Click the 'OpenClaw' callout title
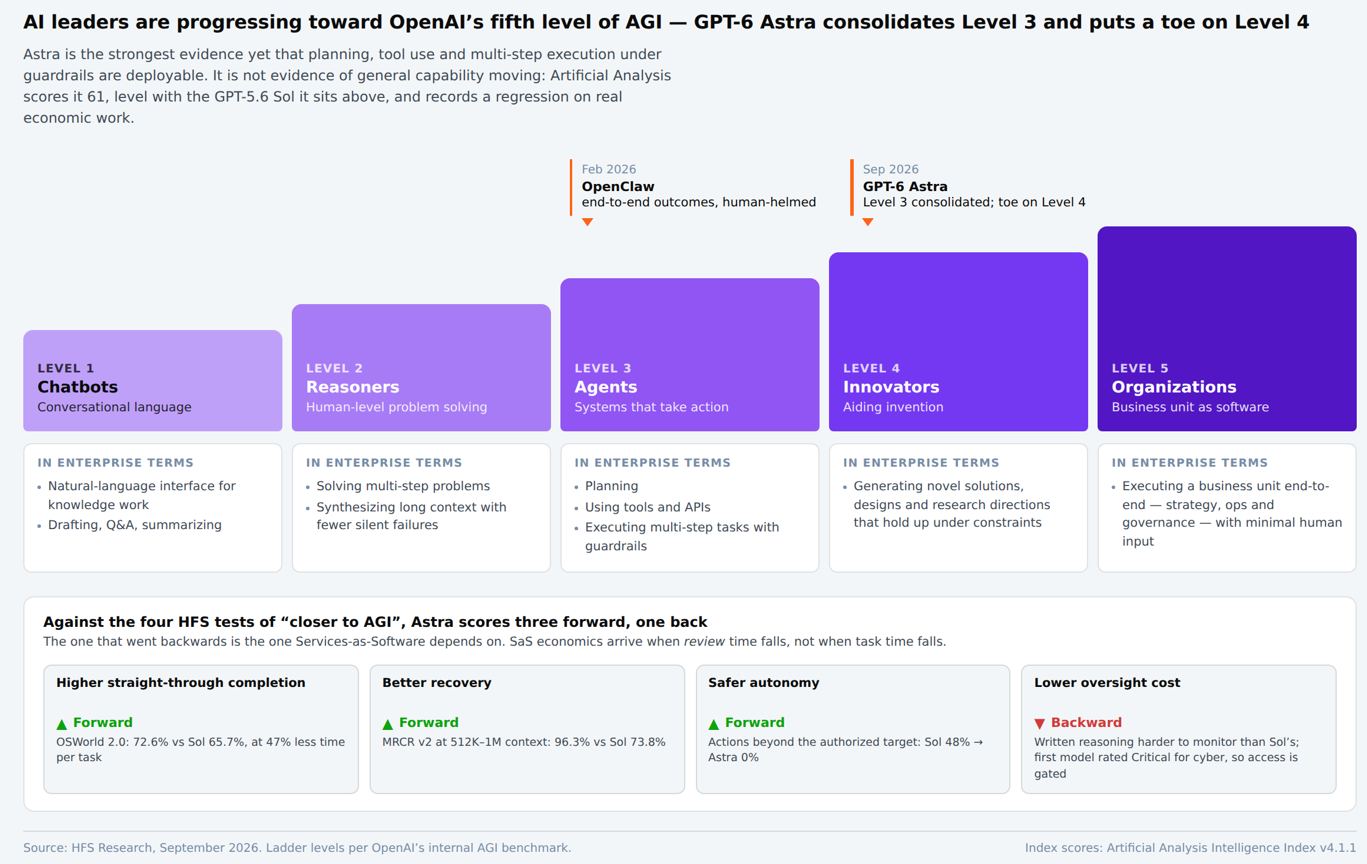This screenshot has width=1367, height=864. pyautogui.click(x=618, y=186)
